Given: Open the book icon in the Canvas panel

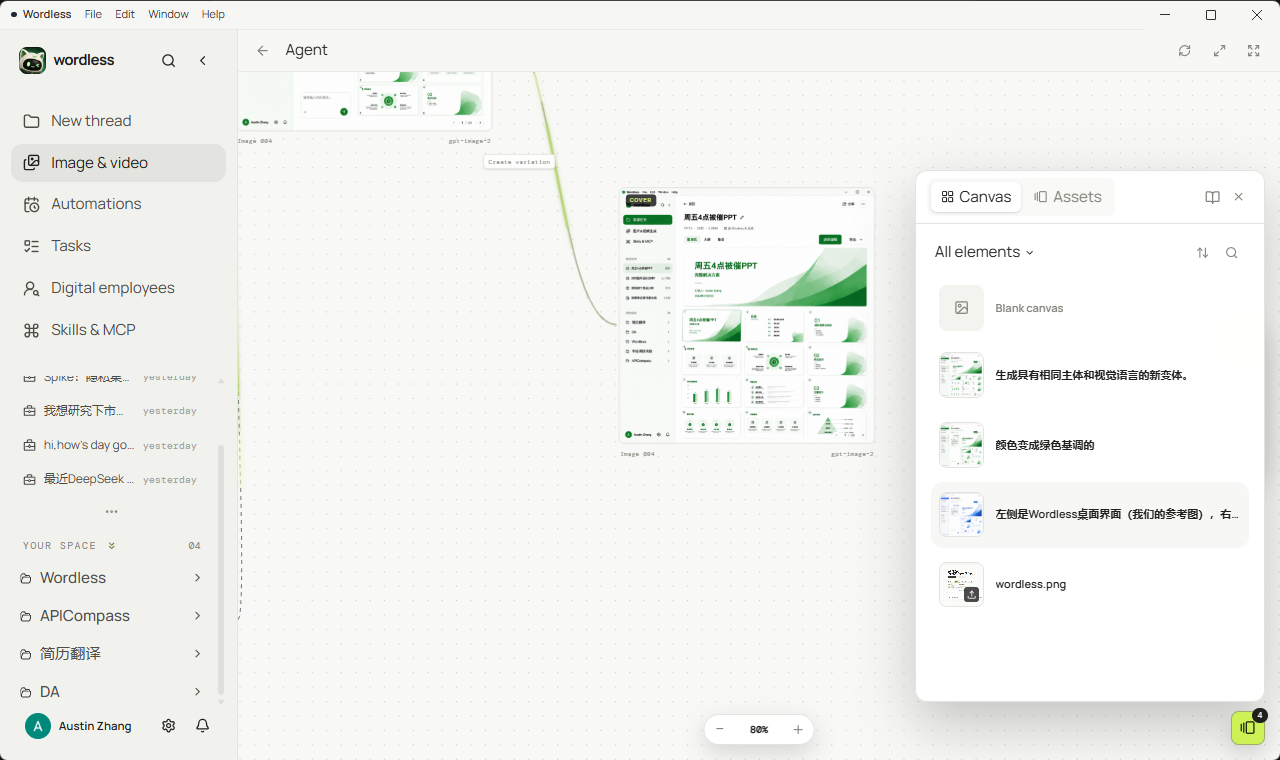Looking at the screenshot, I should click(1213, 197).
